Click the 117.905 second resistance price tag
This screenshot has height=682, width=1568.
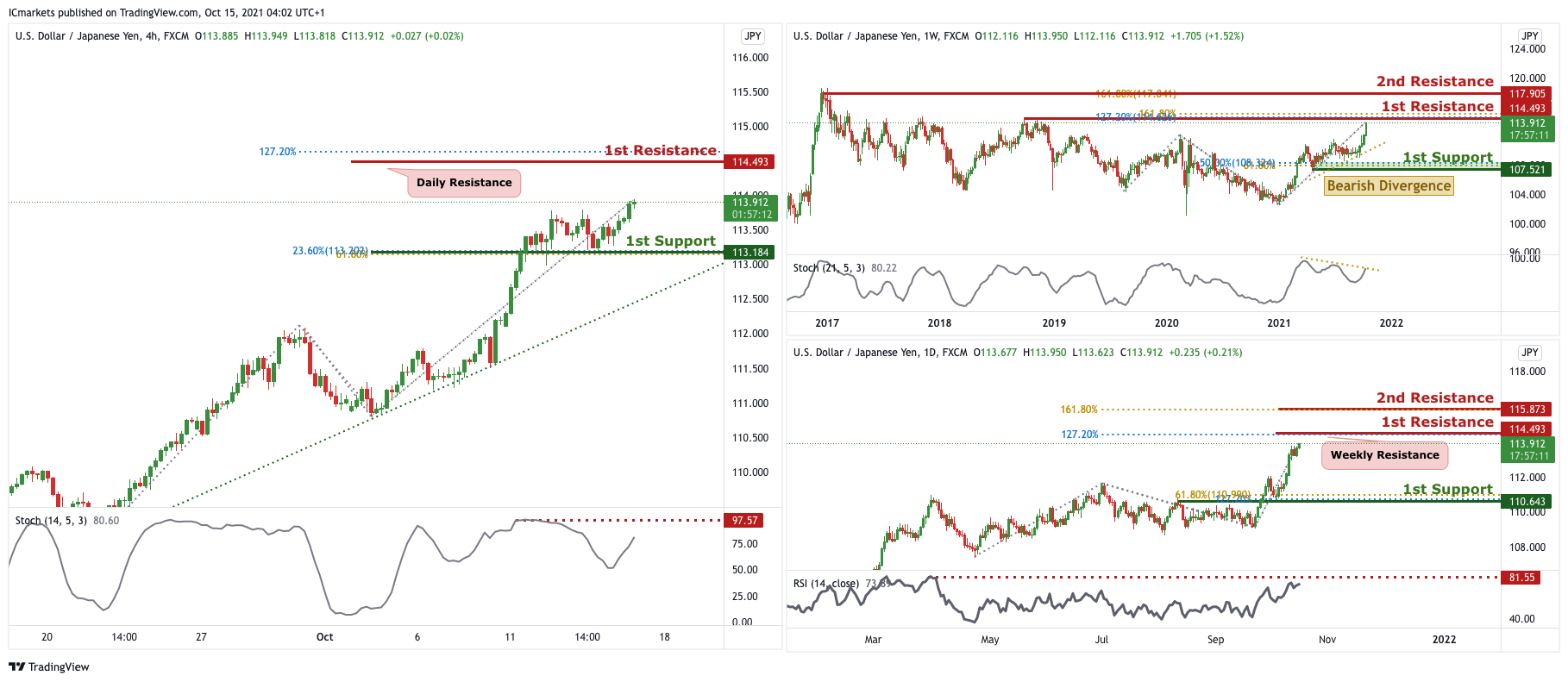(1527, 94)
